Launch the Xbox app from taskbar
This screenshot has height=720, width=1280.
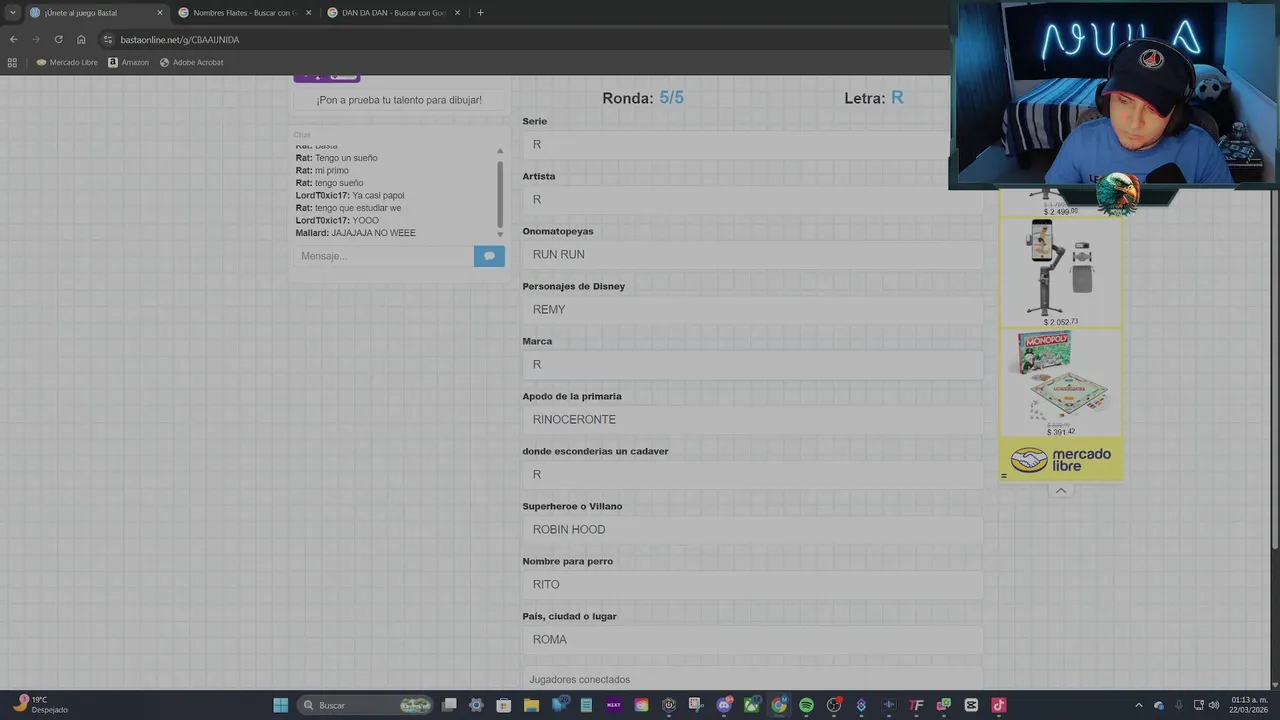coord(751,705)
